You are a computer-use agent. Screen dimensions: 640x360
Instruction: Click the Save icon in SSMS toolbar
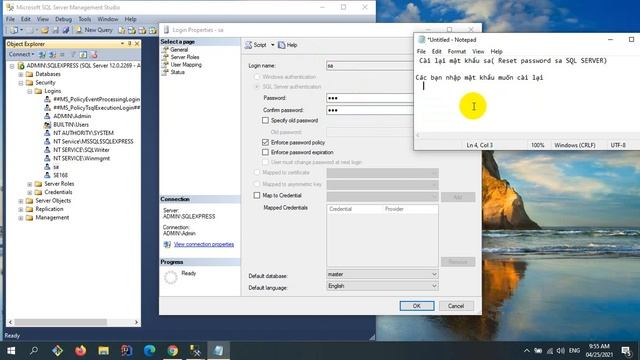click(x=55, y=30)
